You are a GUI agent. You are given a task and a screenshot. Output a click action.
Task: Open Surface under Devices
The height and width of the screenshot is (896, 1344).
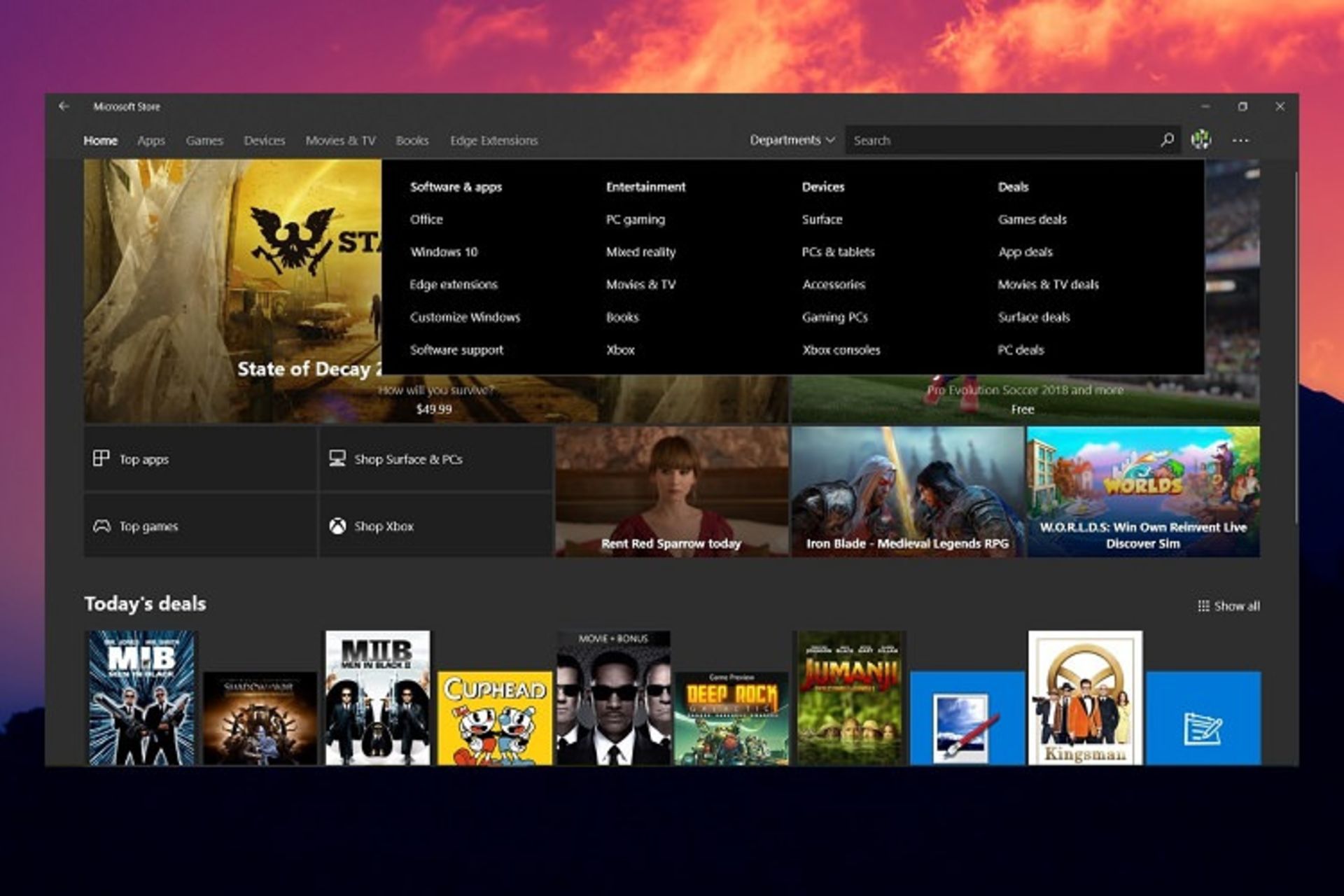(822, 219)
